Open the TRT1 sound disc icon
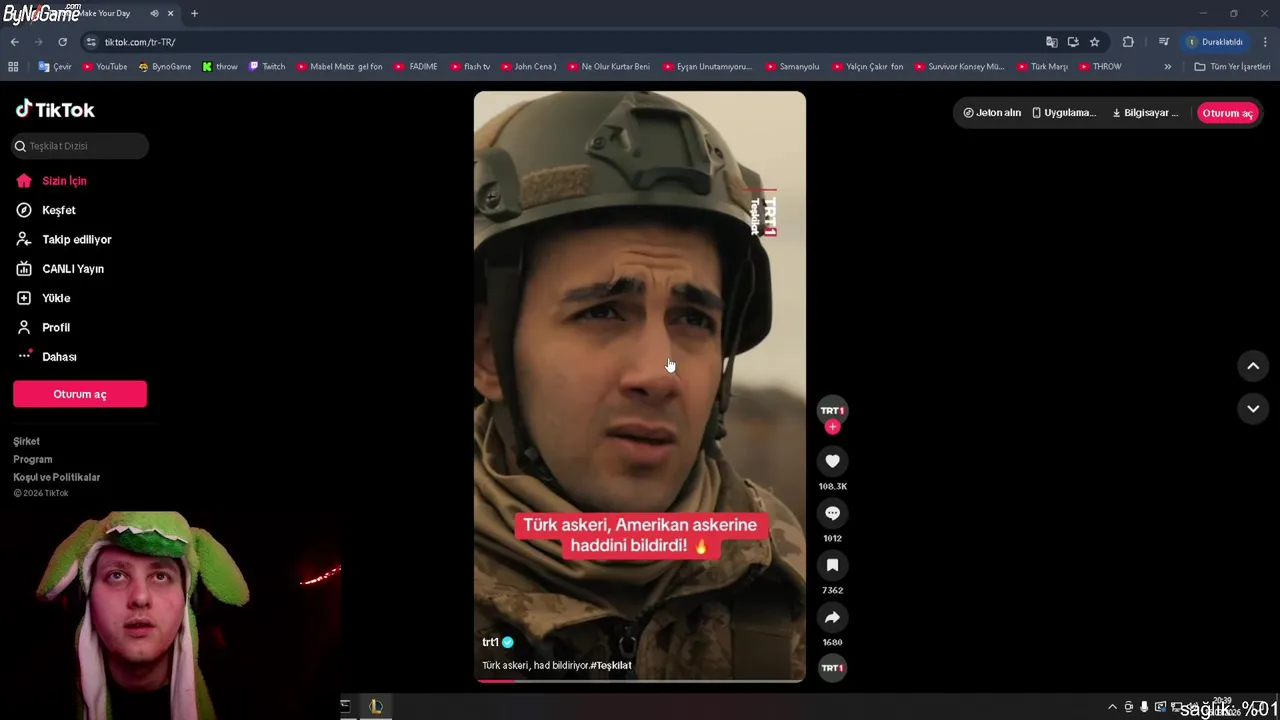Image resolution: width=1280 pixels, height=720 pixels. tap(832, 668)
